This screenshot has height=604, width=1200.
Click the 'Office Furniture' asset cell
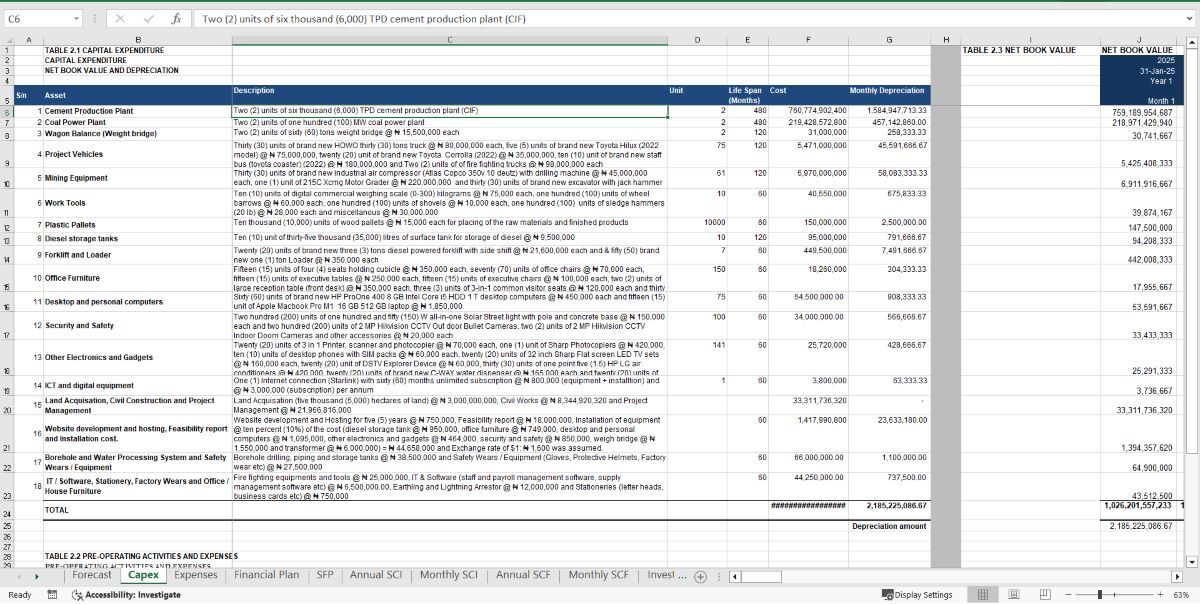click(x=137, y=277)
